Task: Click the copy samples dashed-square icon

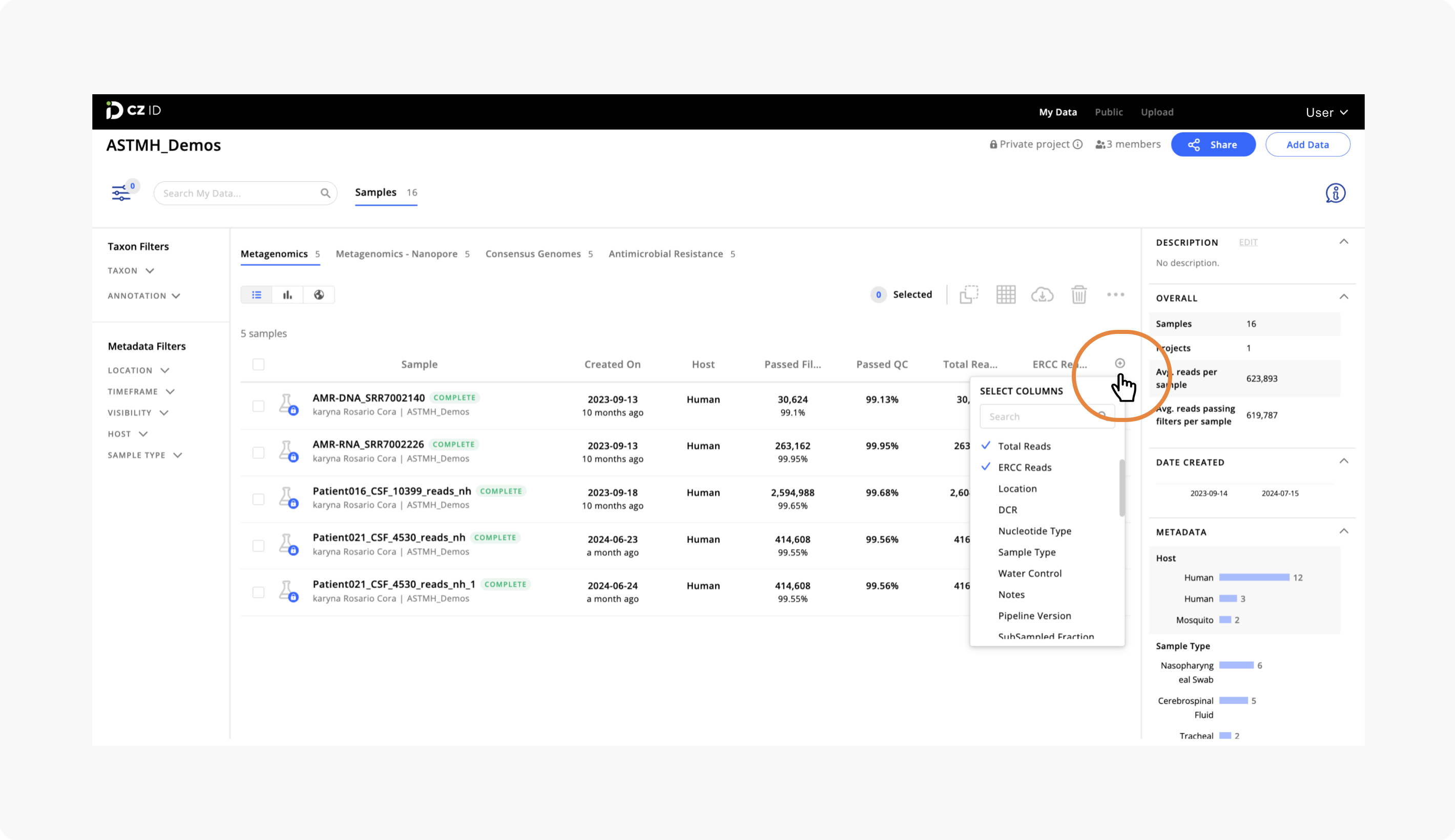Action: (x=969, y=294)
